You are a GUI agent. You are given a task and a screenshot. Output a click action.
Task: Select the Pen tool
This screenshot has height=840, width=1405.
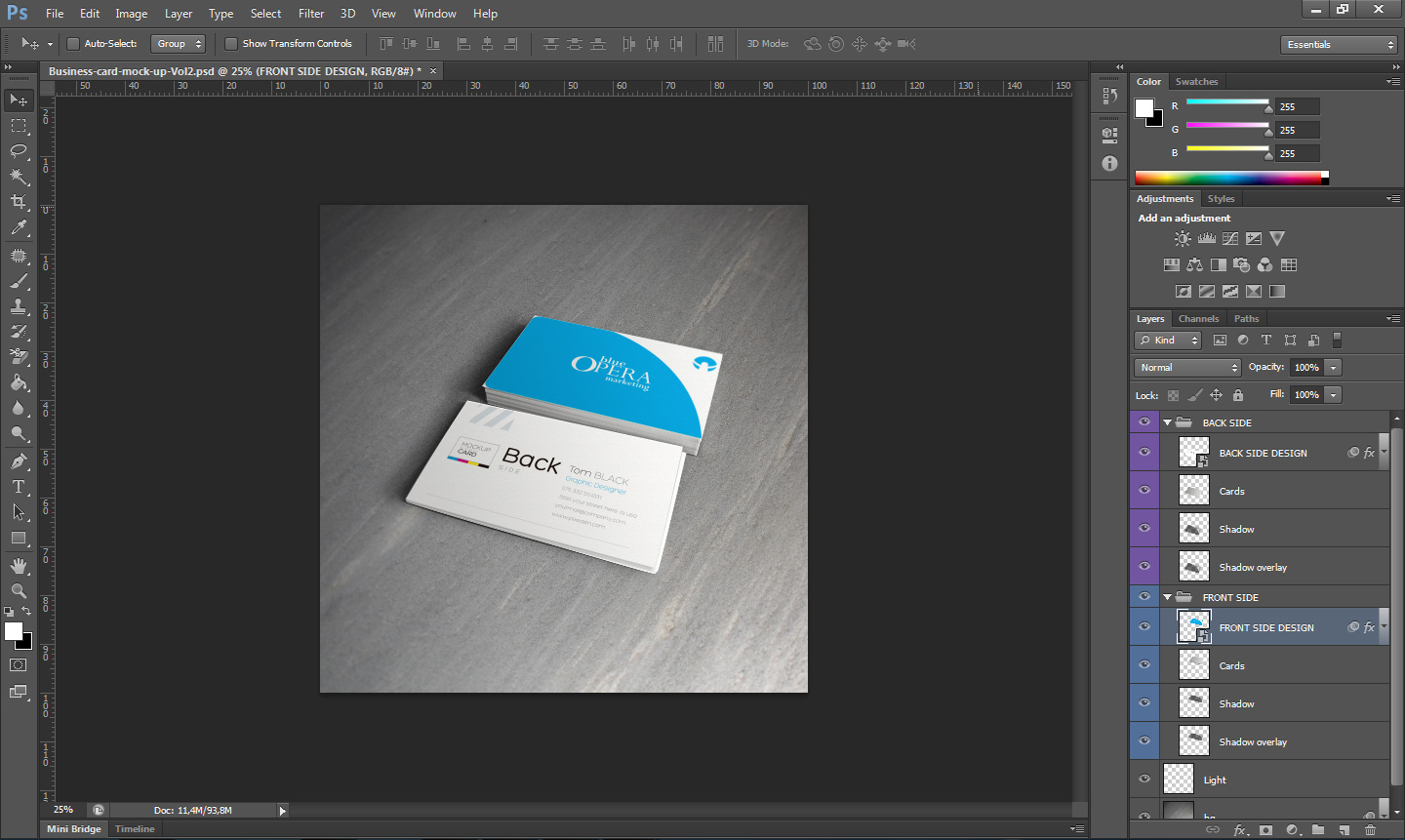pyautogui.click(x=19, y=460)
